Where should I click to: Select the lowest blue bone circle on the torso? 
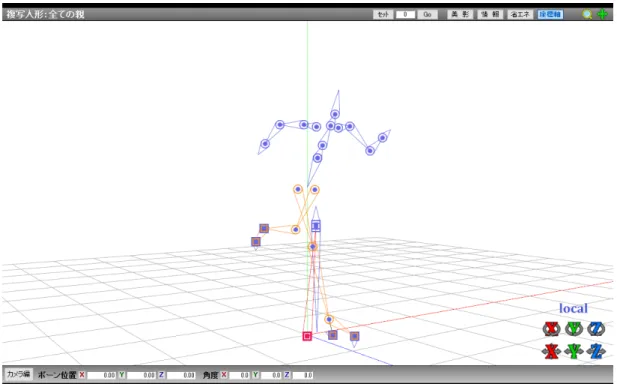(318, 158)
